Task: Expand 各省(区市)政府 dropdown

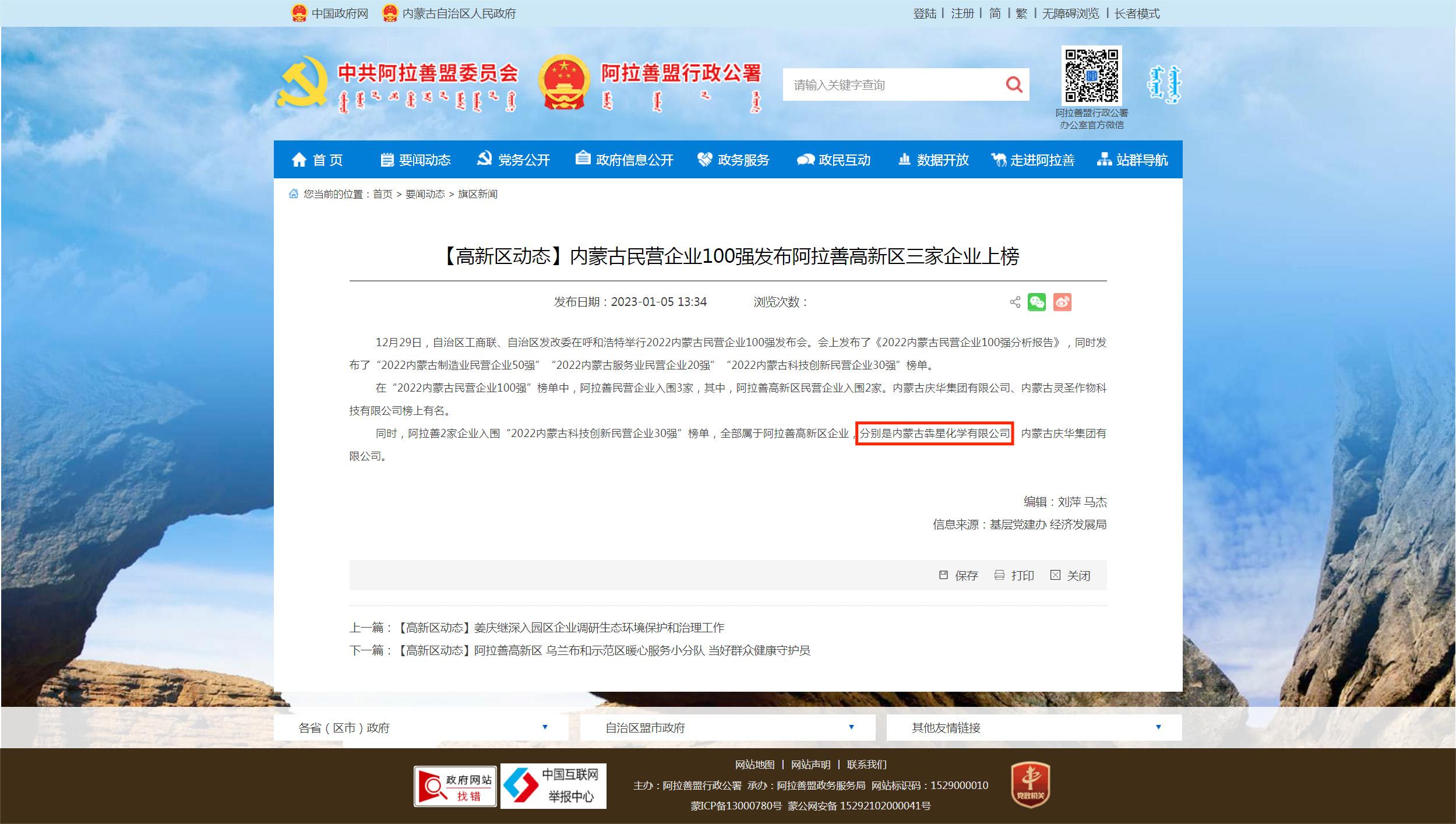Action: pyautogui.click(x=421, y=727)
